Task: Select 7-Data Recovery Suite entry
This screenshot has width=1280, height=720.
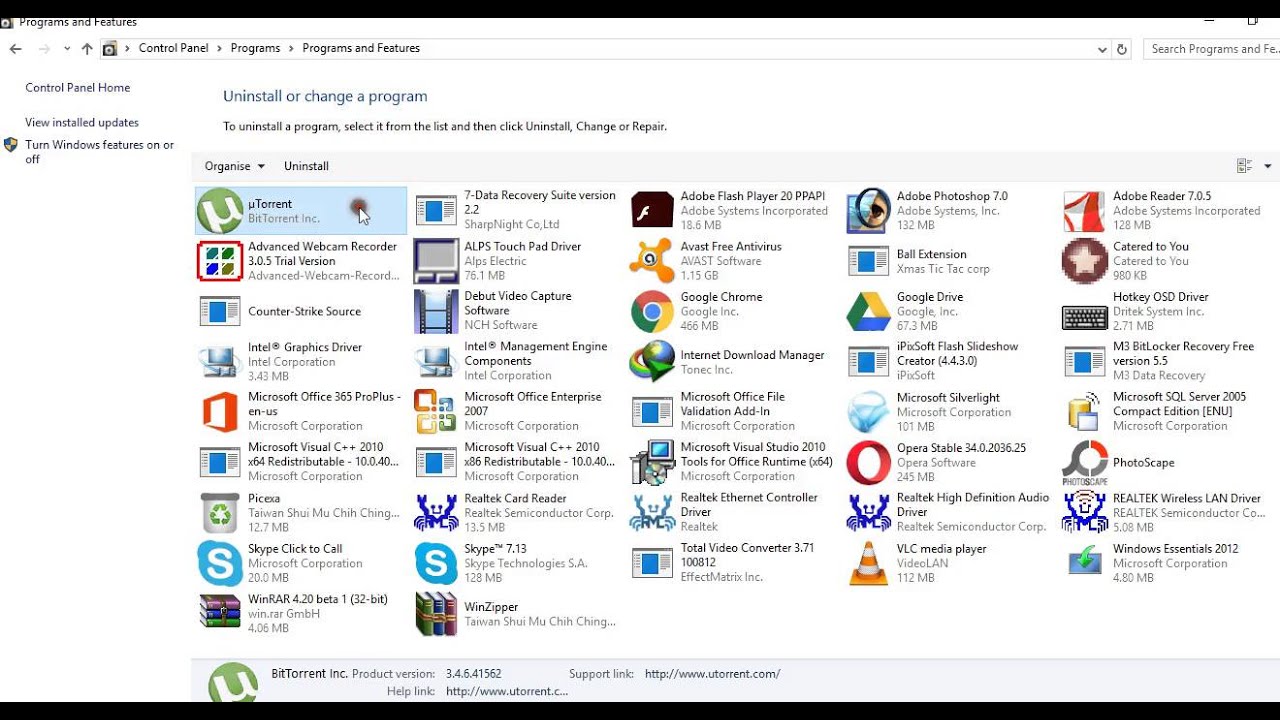Action: (x=517, y=211)
